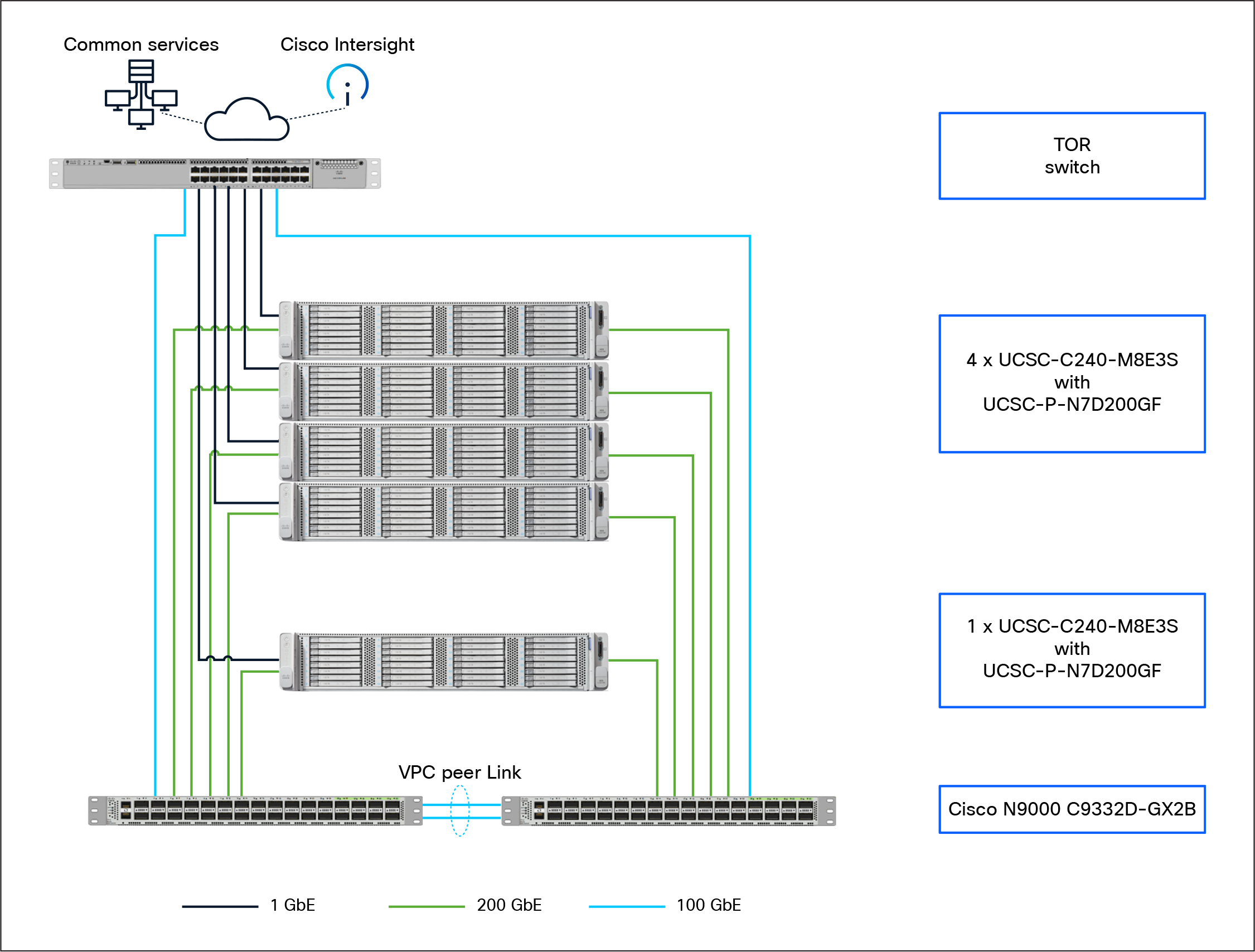Select the second server in the four-server stack
Image resolution: width=1255 pixels, height=952 pixels.
(444, 391)
